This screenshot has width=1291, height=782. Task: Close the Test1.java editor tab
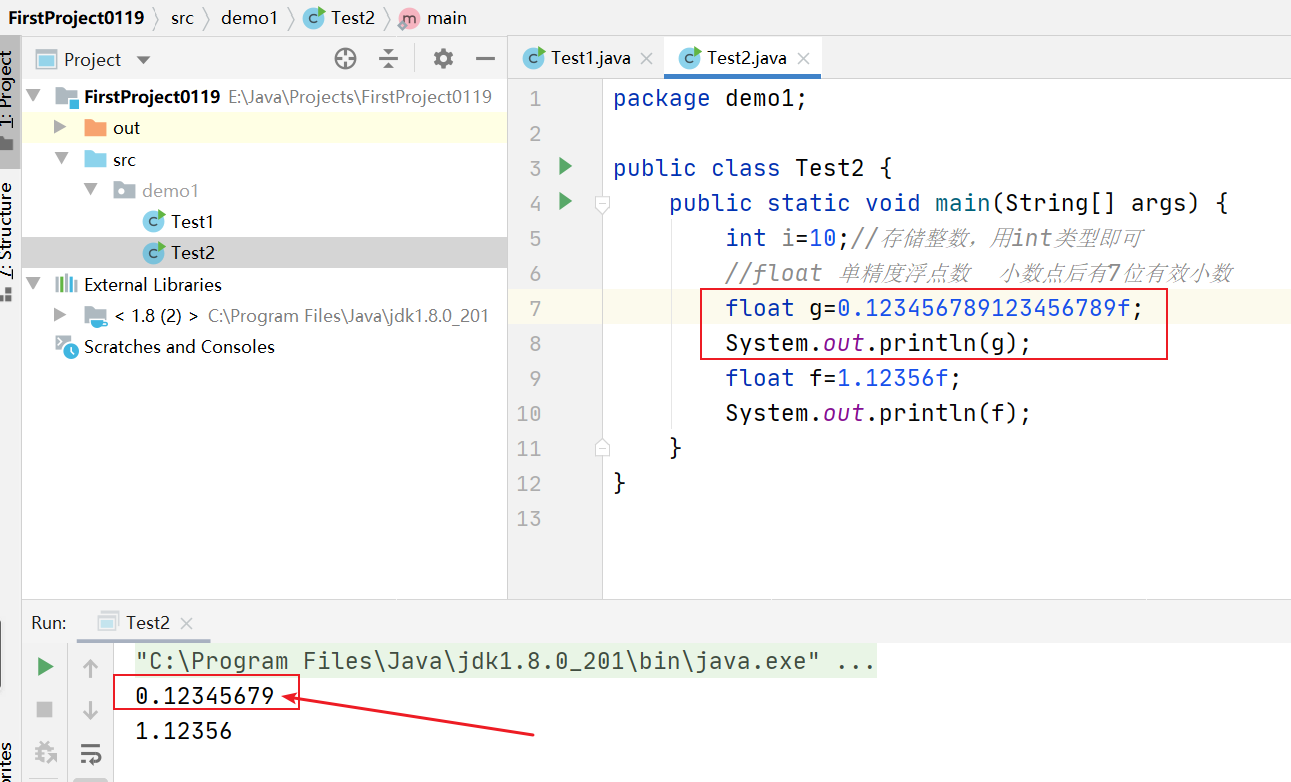648,58
